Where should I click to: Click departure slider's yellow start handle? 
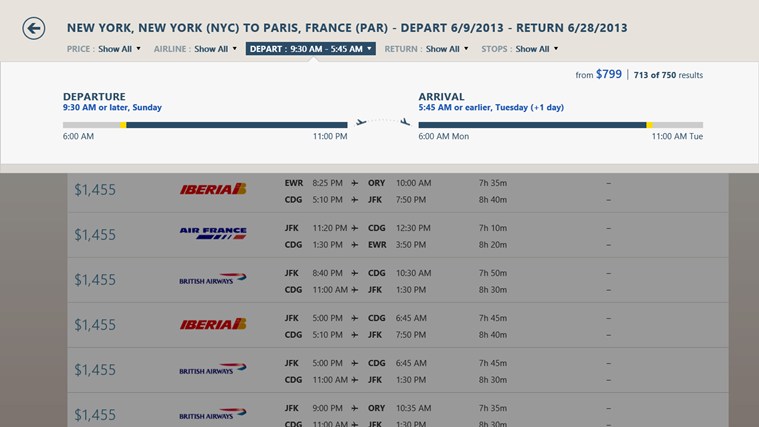(123, 125)
